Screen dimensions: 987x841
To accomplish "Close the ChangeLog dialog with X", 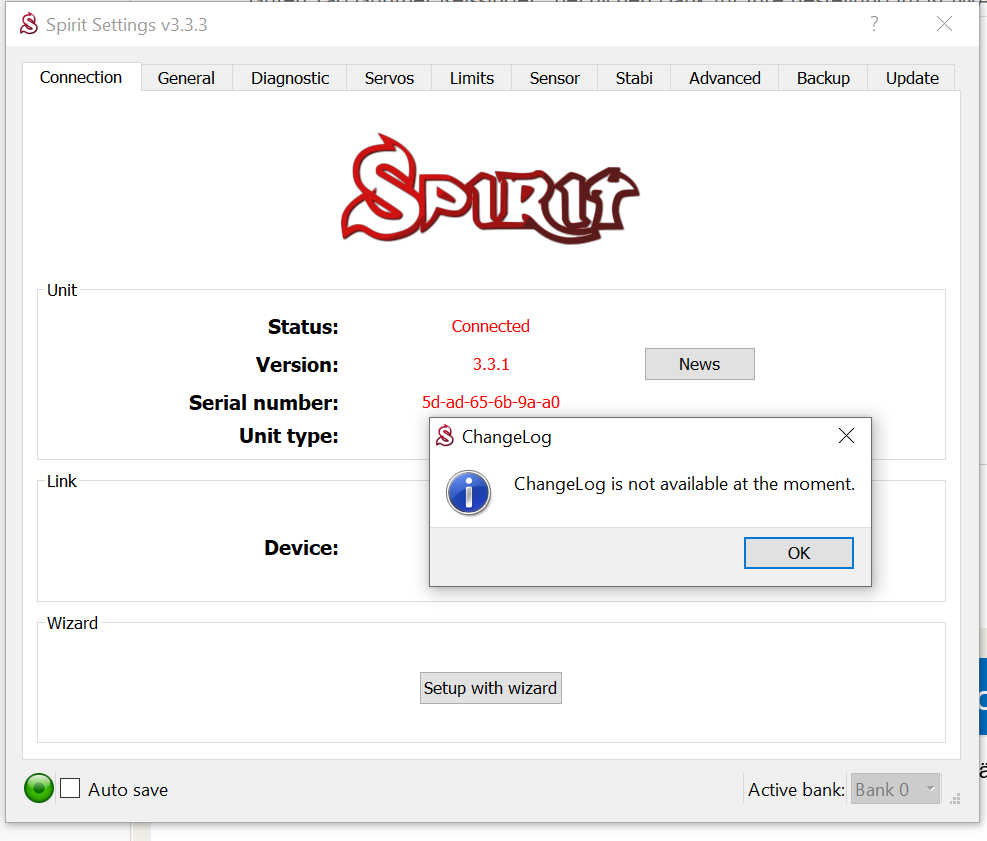I will [x=846, y=436].
